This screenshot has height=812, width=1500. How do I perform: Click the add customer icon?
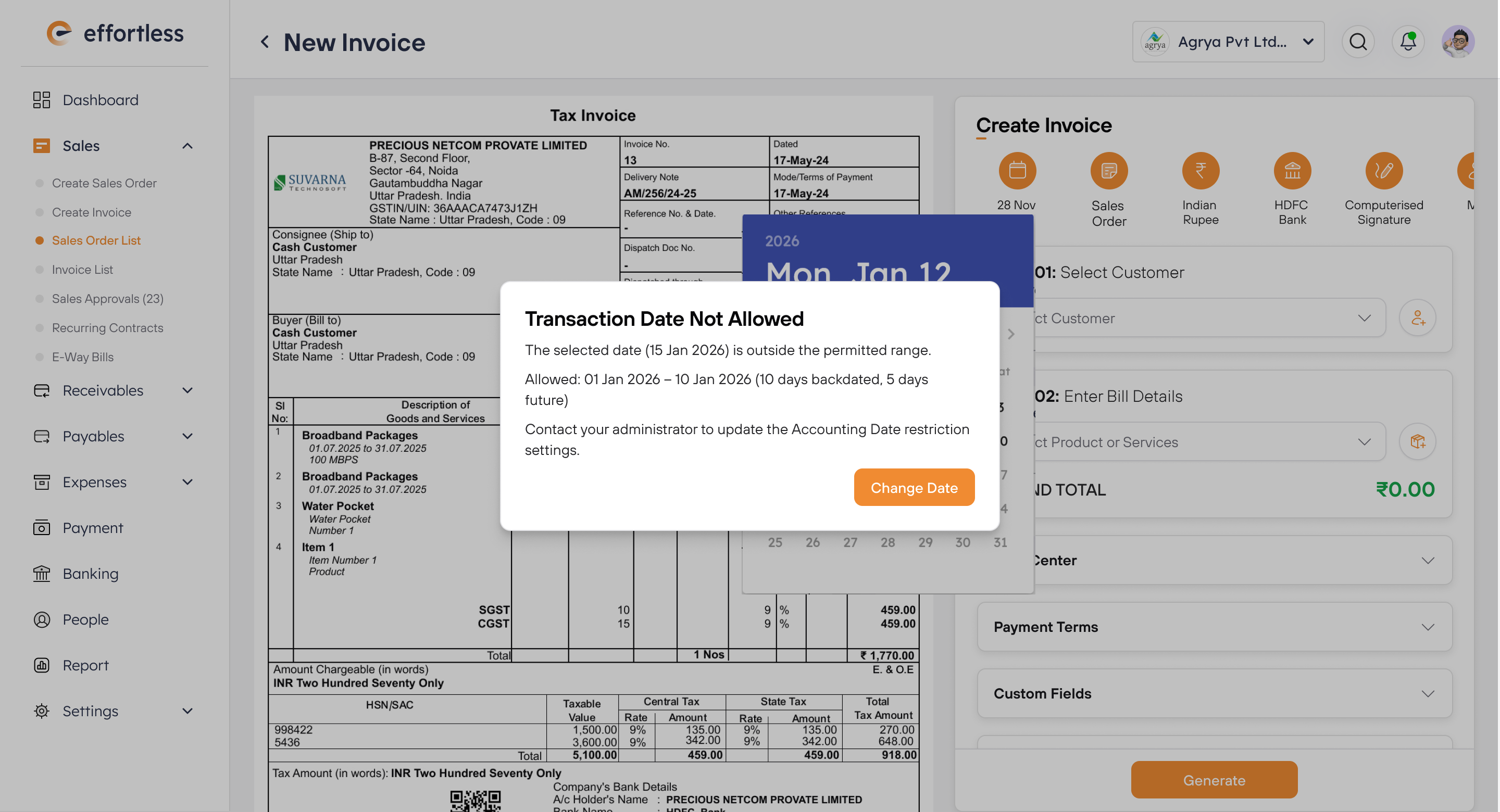(x=1417, y=318)
